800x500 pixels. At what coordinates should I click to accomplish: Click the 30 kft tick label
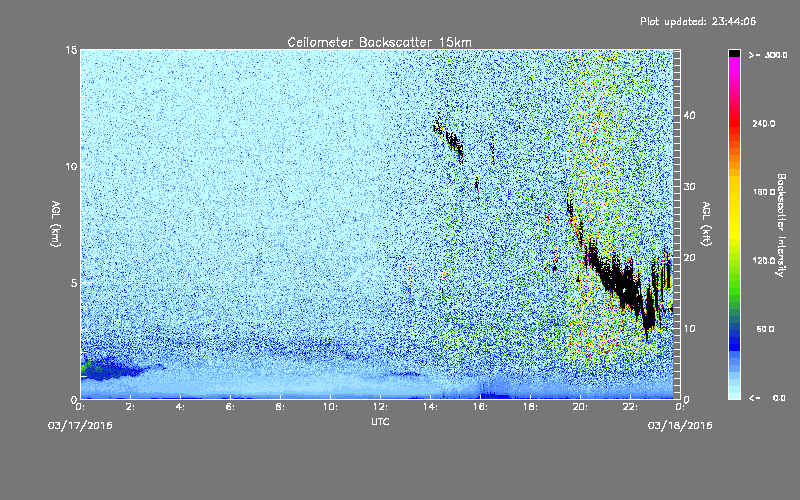[x=689, y=186]
